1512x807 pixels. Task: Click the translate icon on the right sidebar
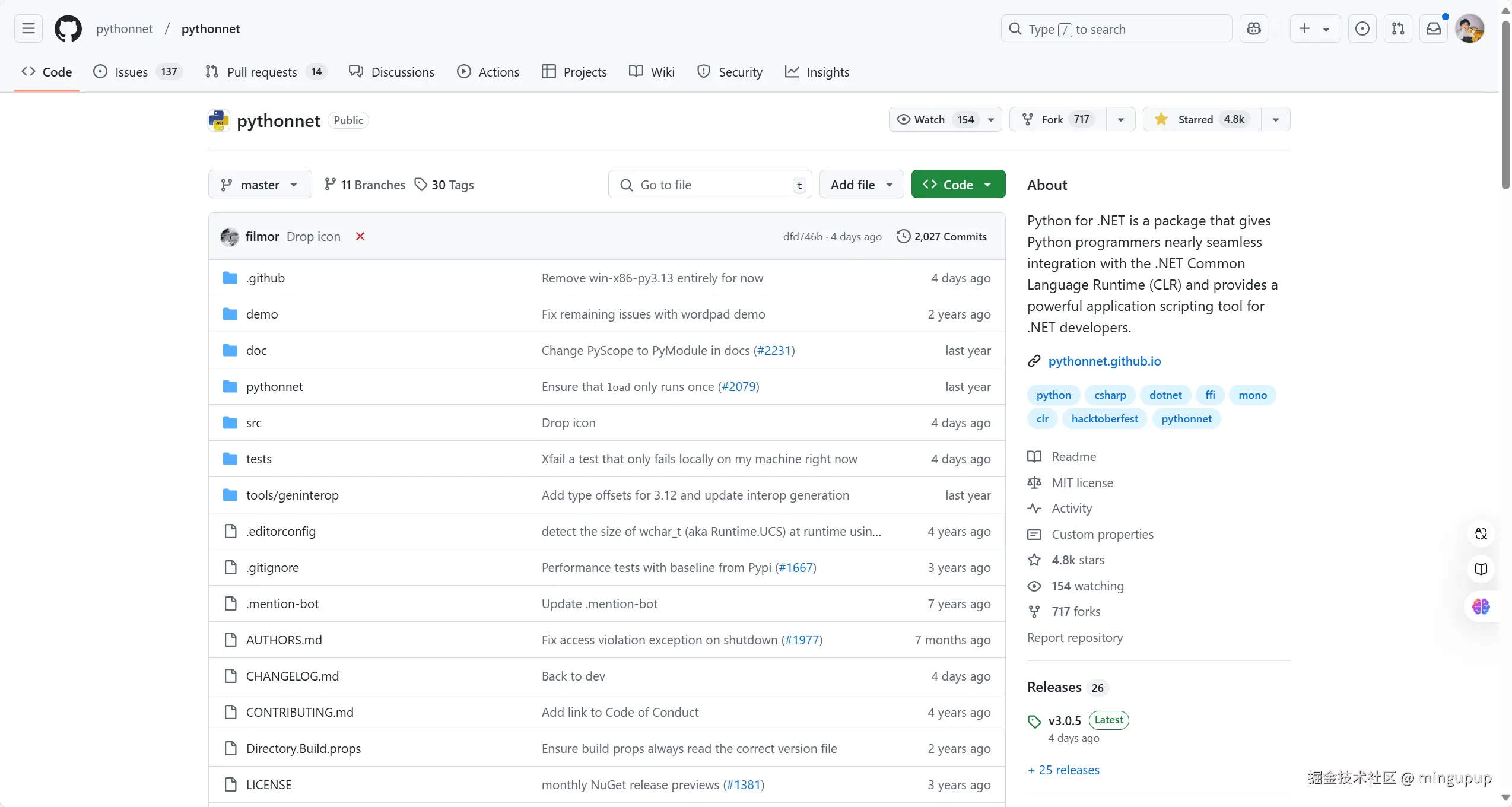[1481, 533]
